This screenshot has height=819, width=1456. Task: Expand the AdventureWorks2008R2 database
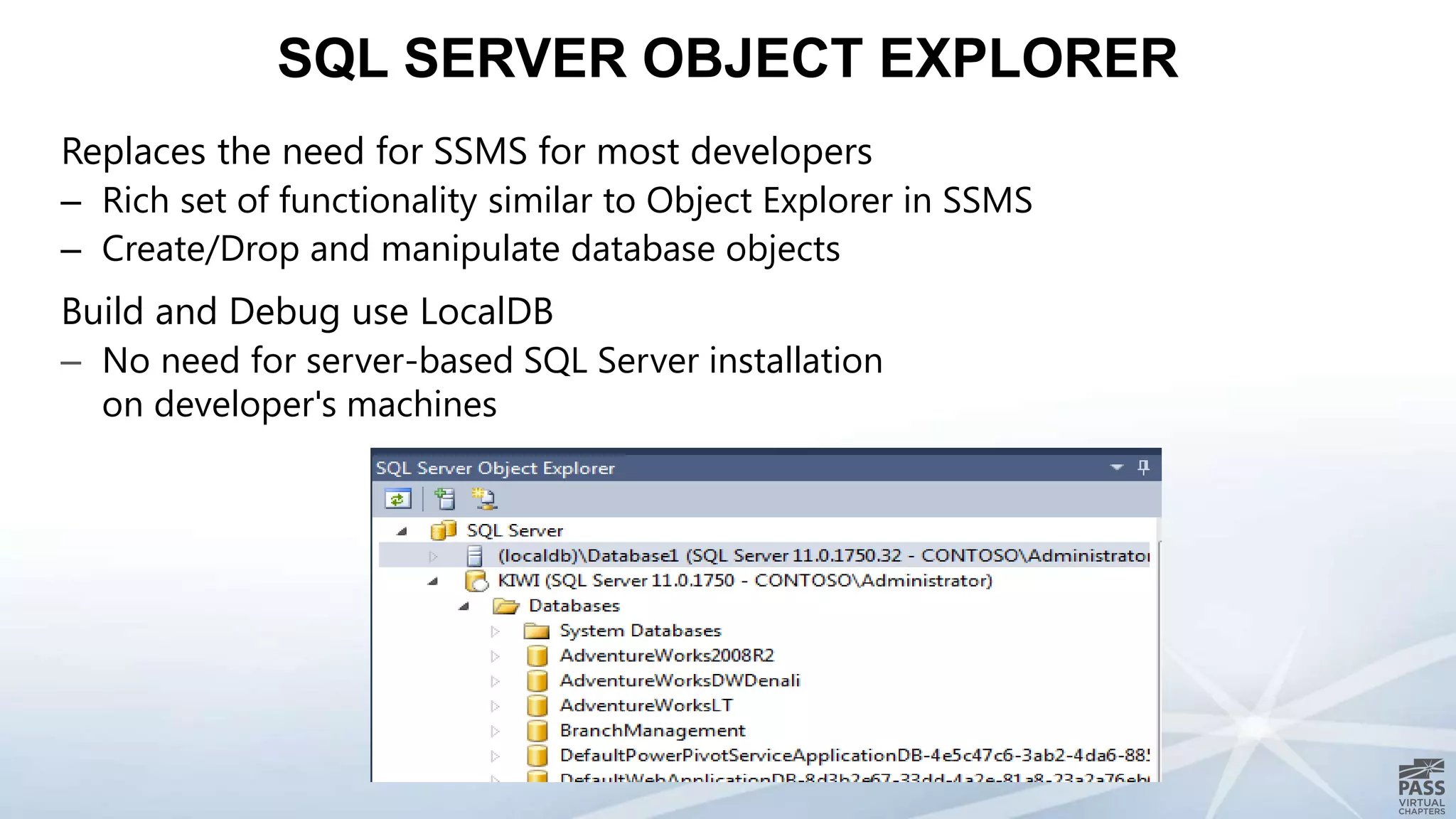click(495, 656)
